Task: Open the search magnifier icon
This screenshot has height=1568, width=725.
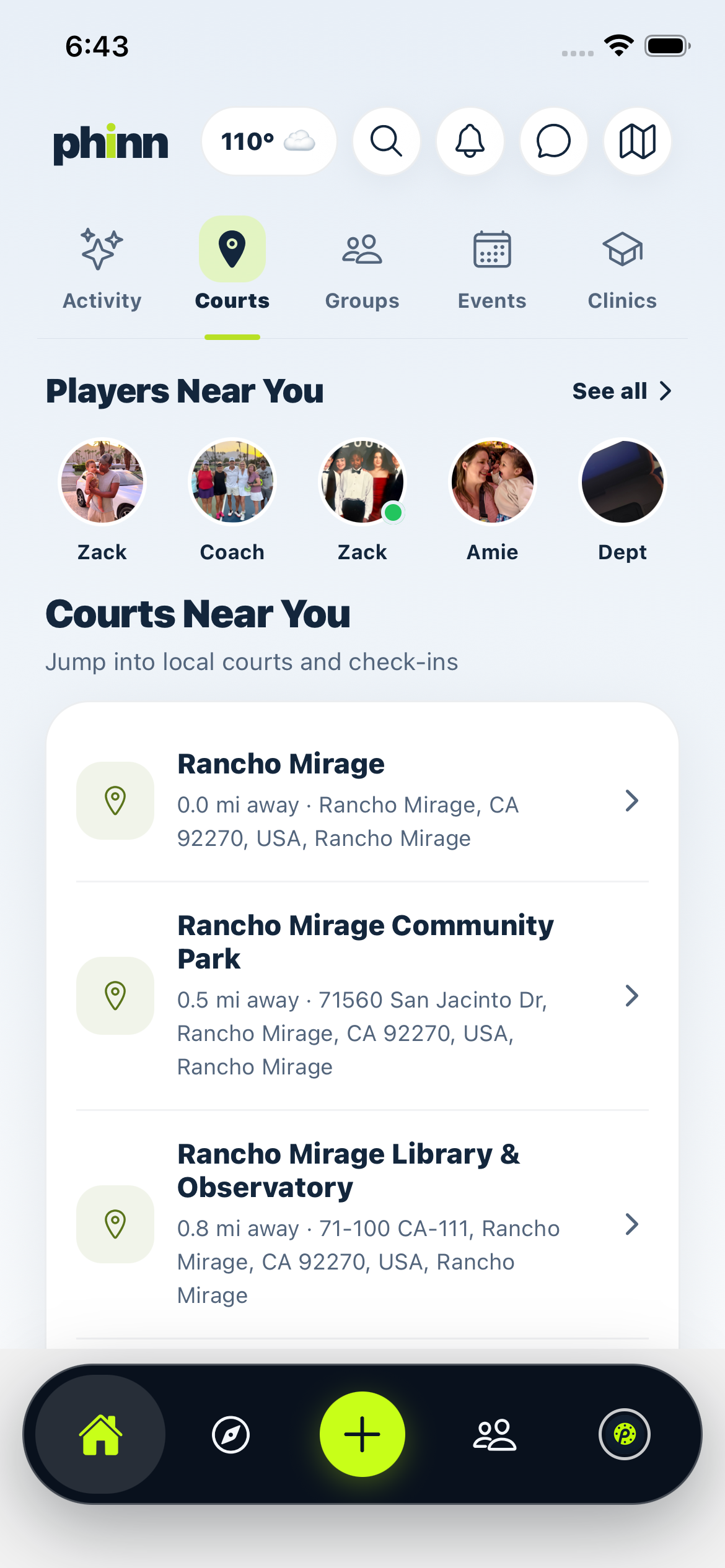Action: 387,141
